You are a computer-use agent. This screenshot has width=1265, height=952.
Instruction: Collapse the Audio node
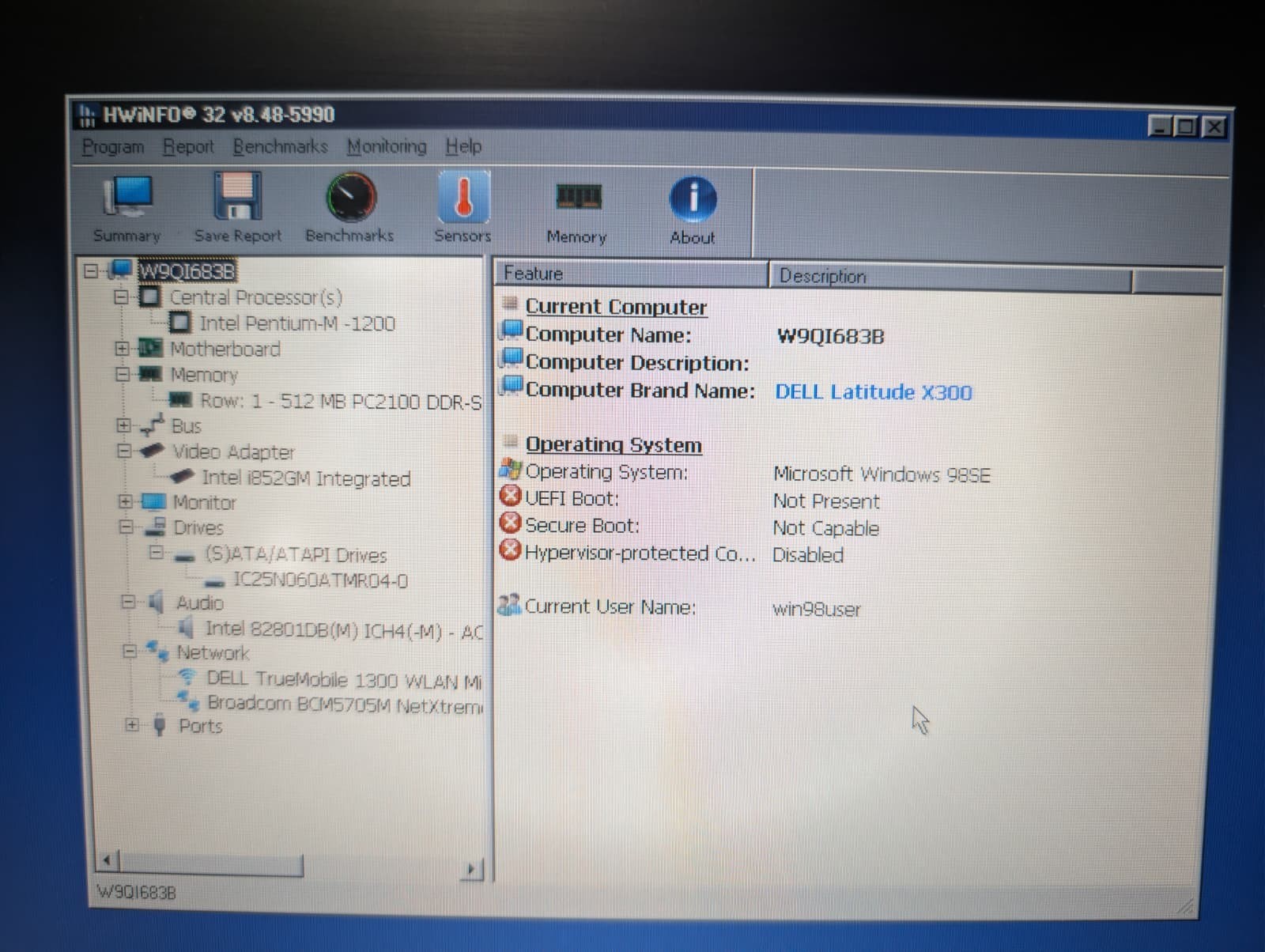pyautogui.click(x=128, y=603)
